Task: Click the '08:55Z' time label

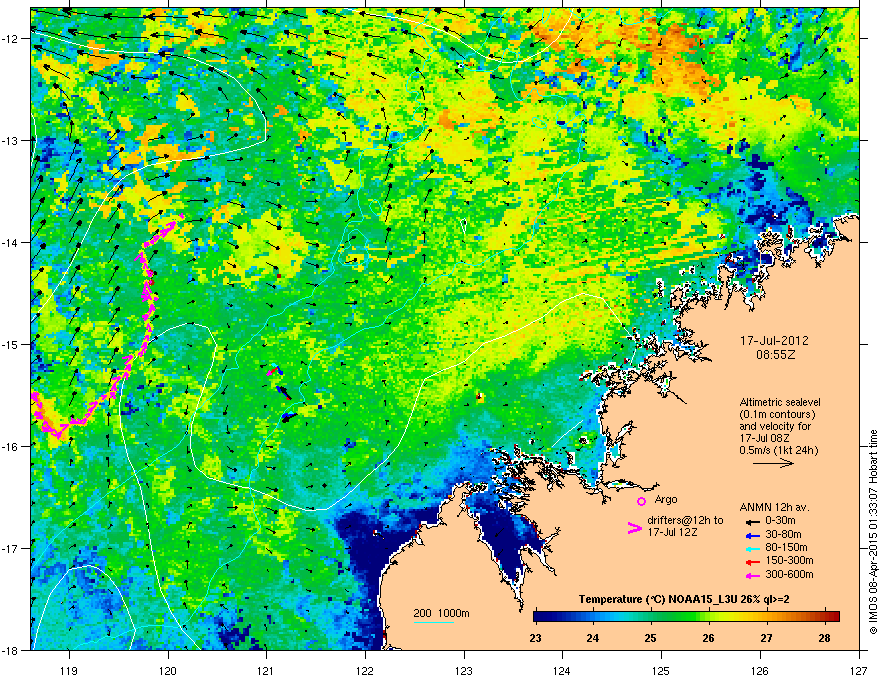Action: click(x=775, y=355)
